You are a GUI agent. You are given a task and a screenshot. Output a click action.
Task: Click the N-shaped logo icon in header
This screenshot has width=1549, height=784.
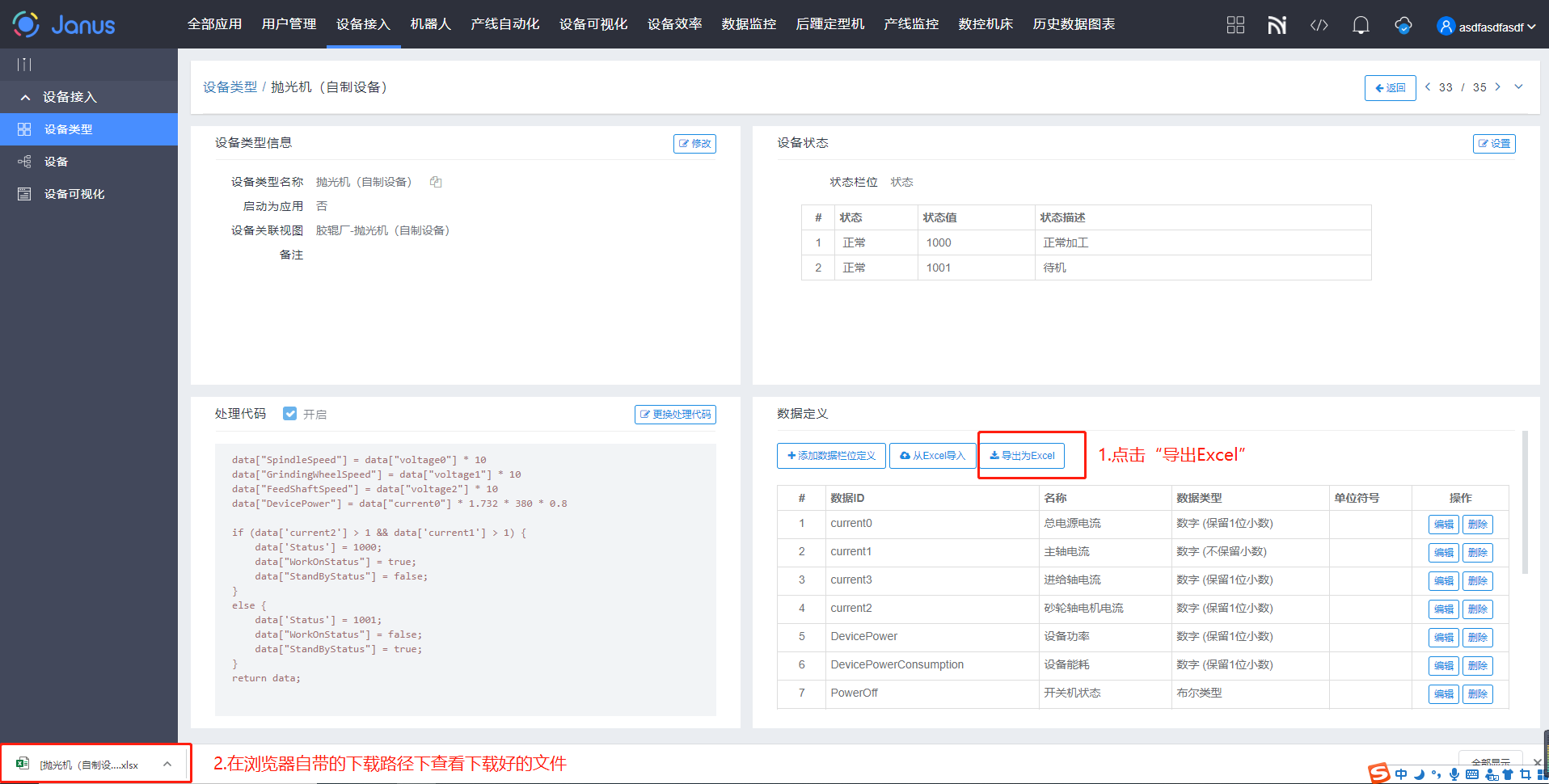[1277, 25]
